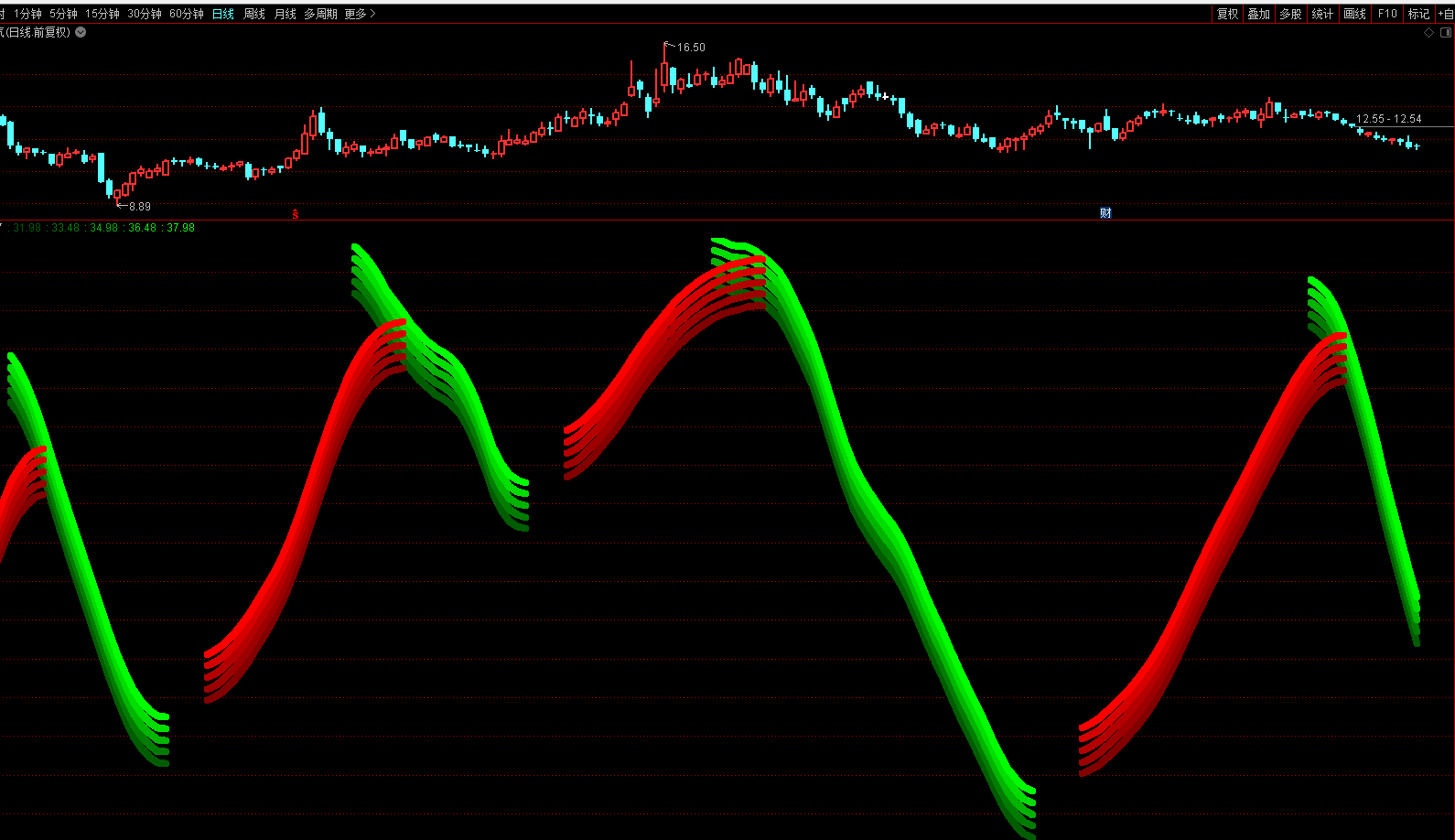Screen dimensions: 1455x840
Task: Select the 月线 monthly chart
Action: tap(286, 14)
